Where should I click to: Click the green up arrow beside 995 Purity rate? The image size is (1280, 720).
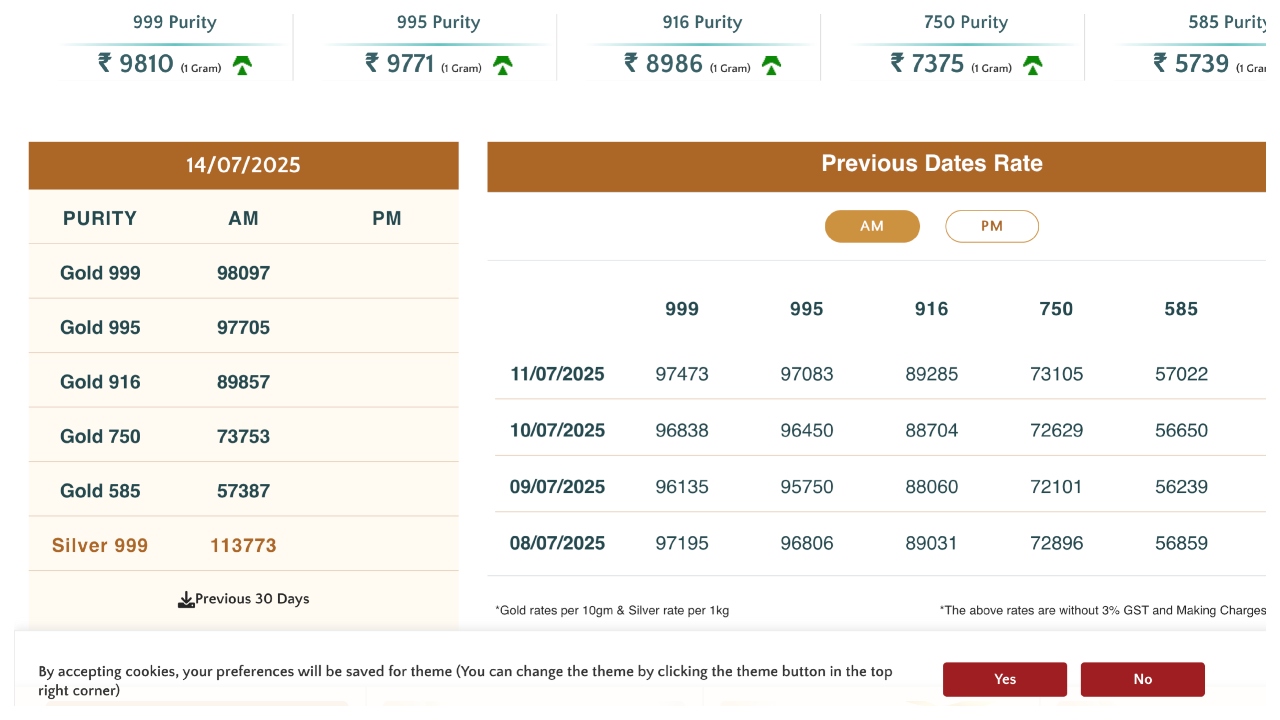coord(503,66)
